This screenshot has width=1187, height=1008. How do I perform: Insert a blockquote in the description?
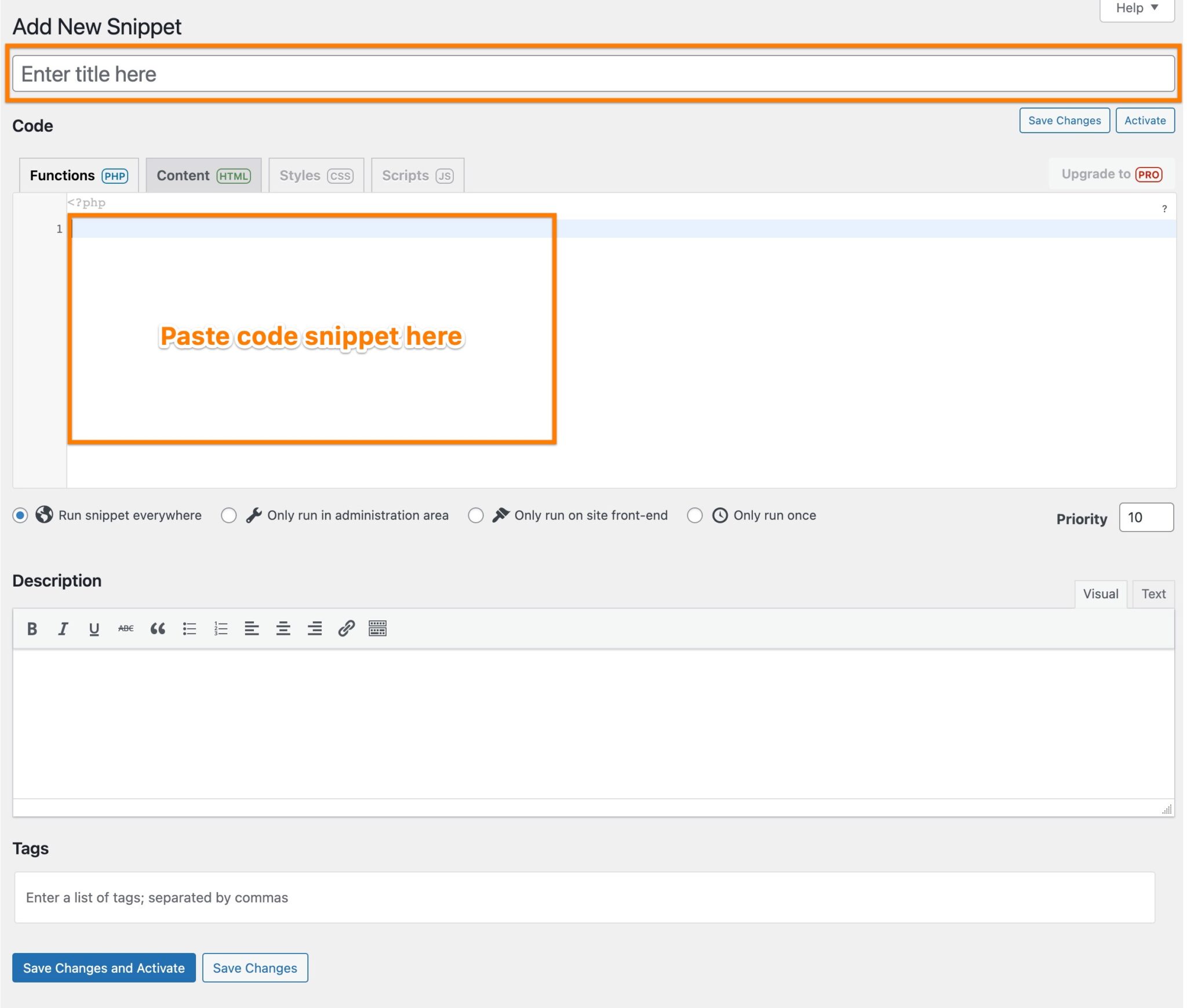(x=158, y=628)
